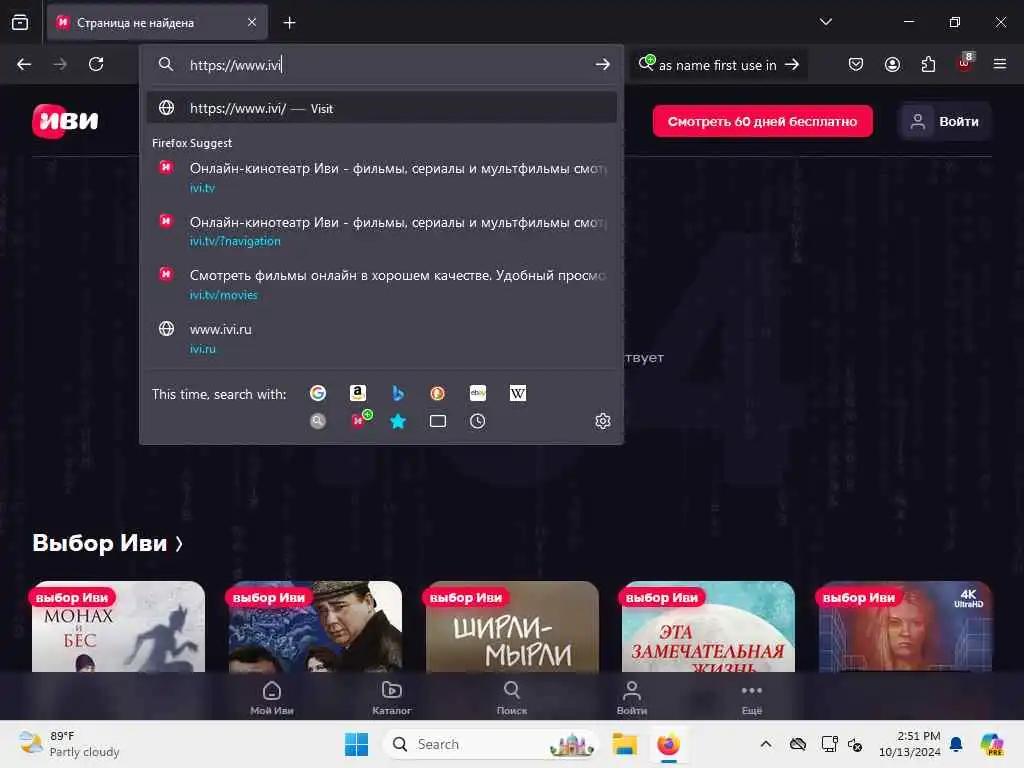
Task: Open the weather widget showing 89°F
Action: coord(69,744)
